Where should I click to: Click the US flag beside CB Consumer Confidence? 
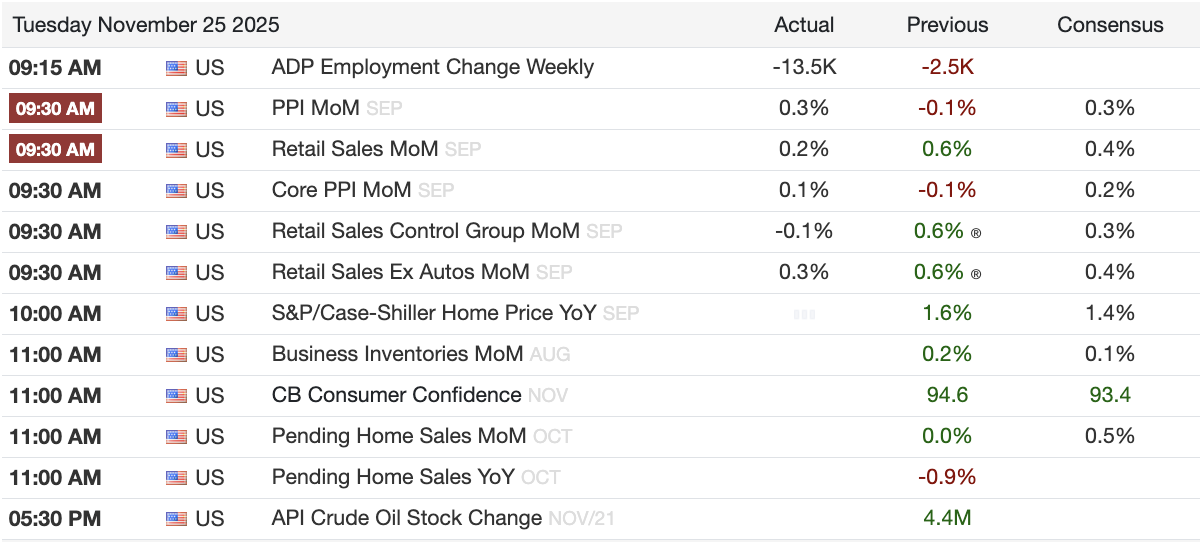[176, 396]
